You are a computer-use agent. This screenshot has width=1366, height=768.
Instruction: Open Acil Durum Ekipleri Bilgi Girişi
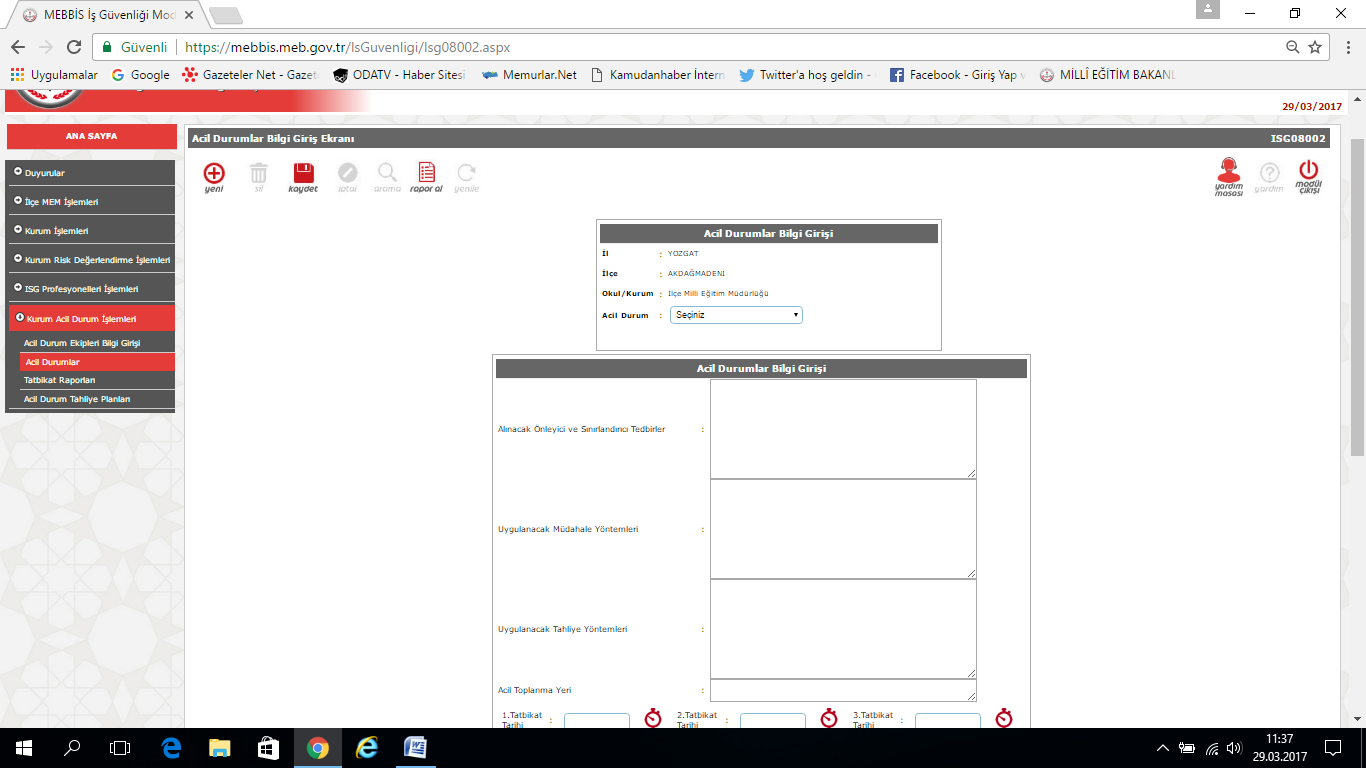point(82,343)
